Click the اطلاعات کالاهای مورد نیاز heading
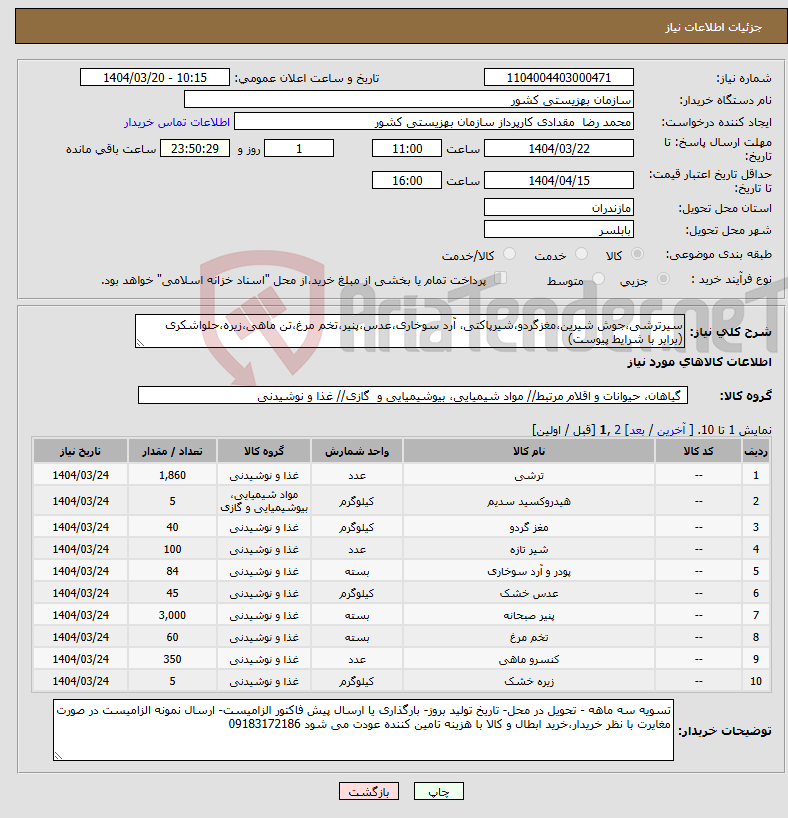 (699, 362)
